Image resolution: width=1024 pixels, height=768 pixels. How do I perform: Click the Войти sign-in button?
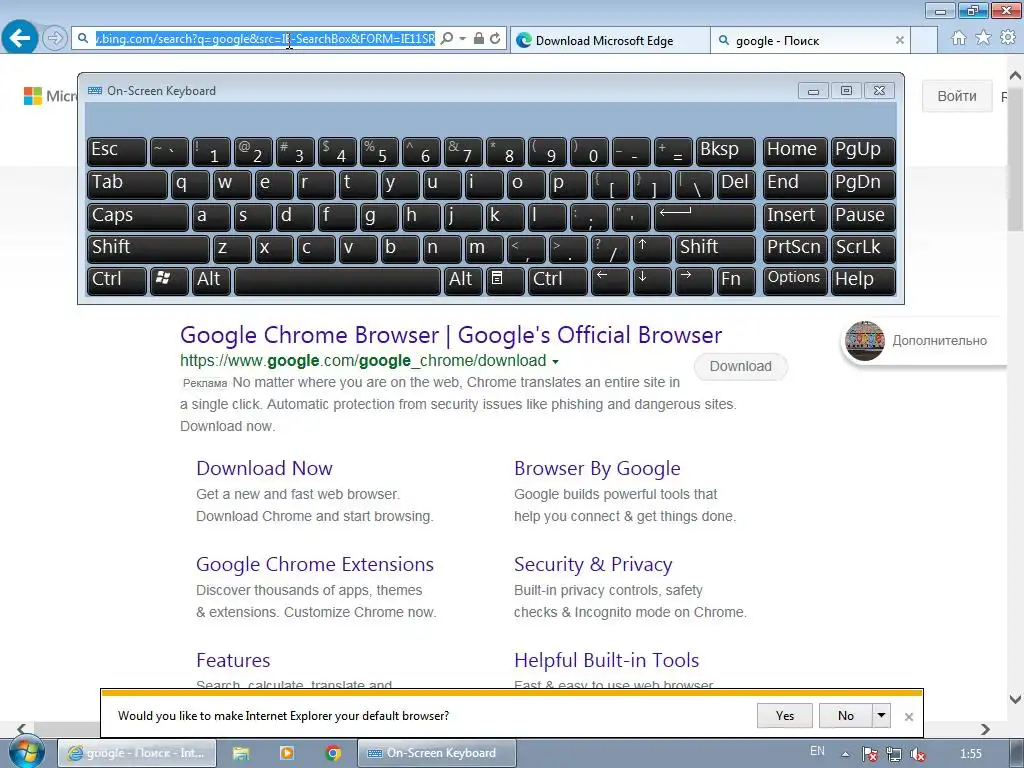pos(957,96)
